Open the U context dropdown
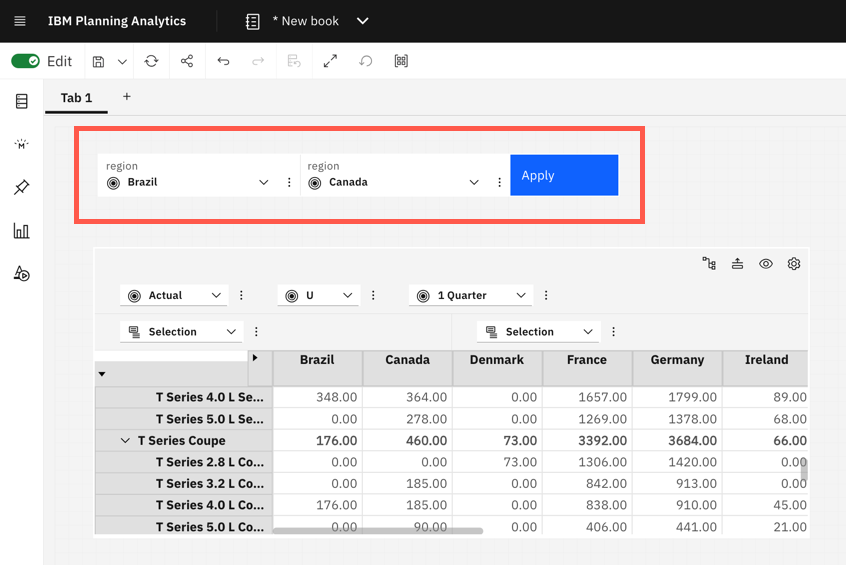 (318, 295)
